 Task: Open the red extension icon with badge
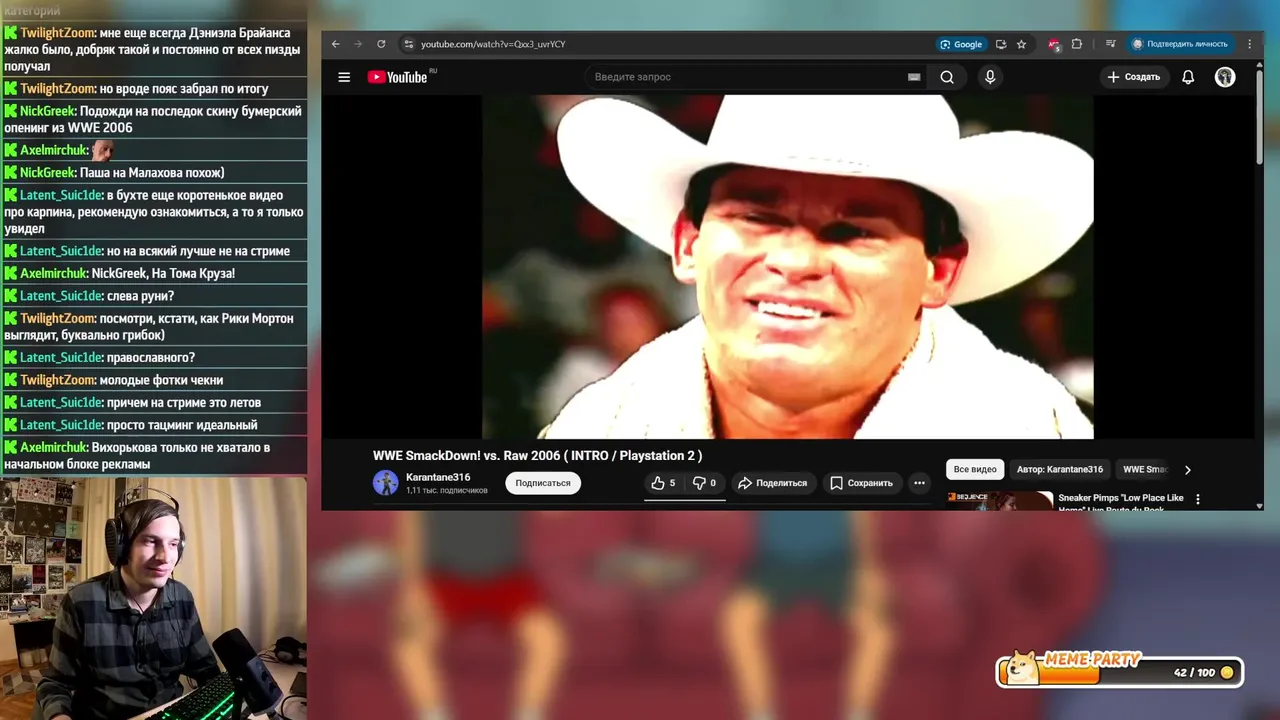click(x=1054, y=44)
